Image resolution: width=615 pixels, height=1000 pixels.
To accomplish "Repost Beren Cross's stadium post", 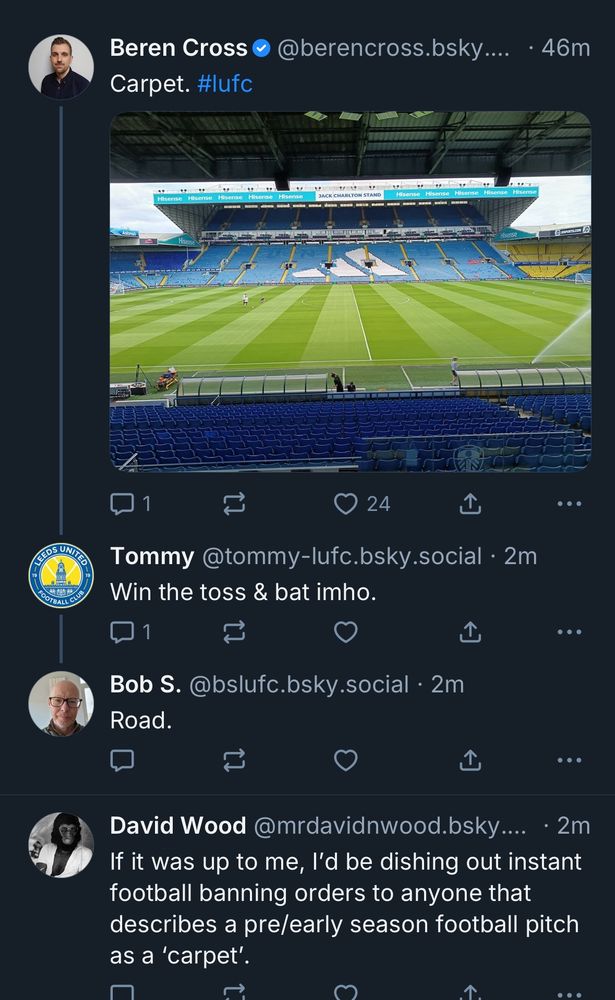I will [x=234, y=504].
